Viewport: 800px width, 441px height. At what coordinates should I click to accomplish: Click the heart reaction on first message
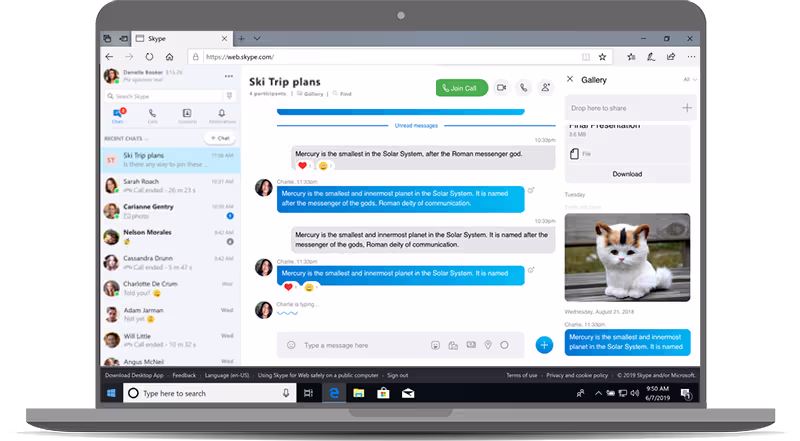point(302,165)
